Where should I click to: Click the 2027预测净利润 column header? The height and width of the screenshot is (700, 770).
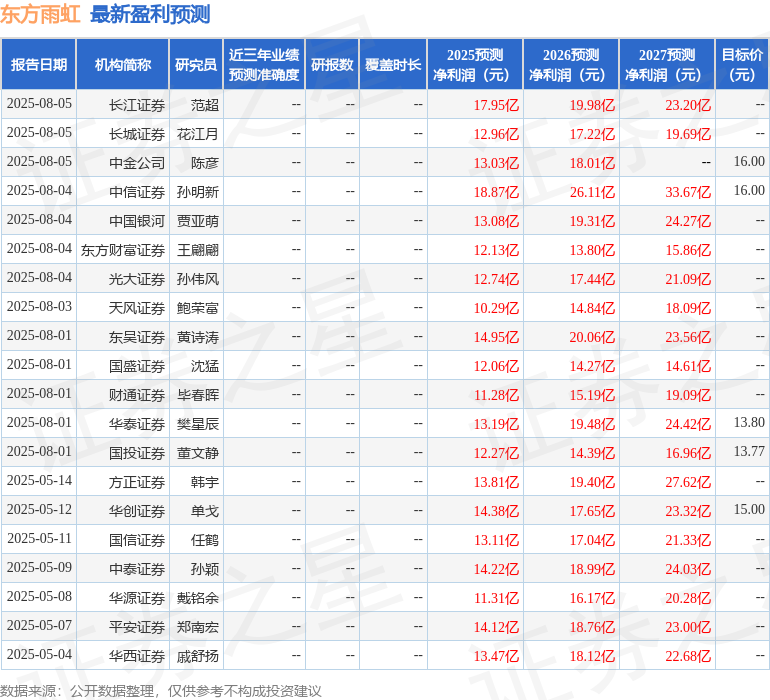667,64
